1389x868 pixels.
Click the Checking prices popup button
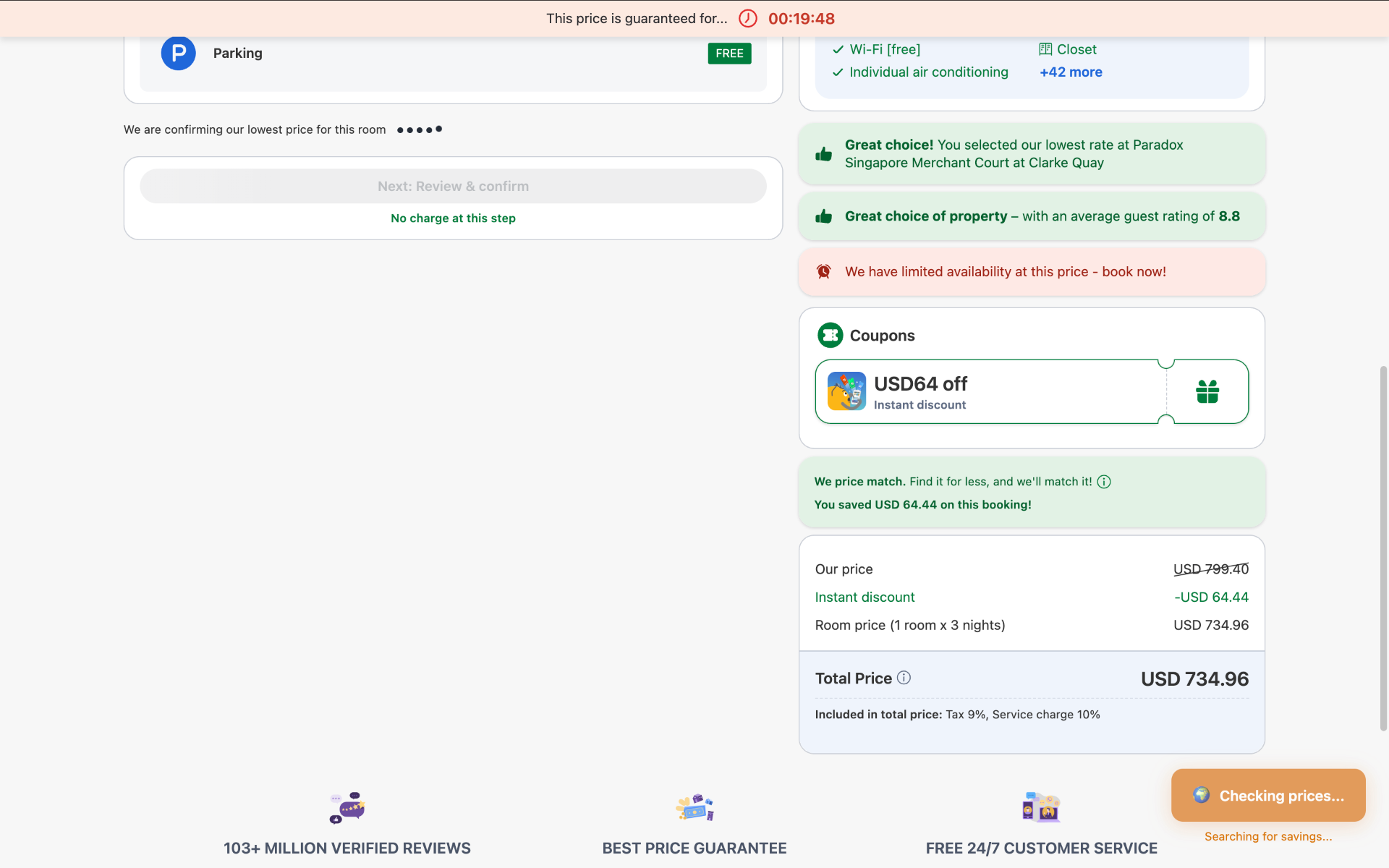[1268, 796]
